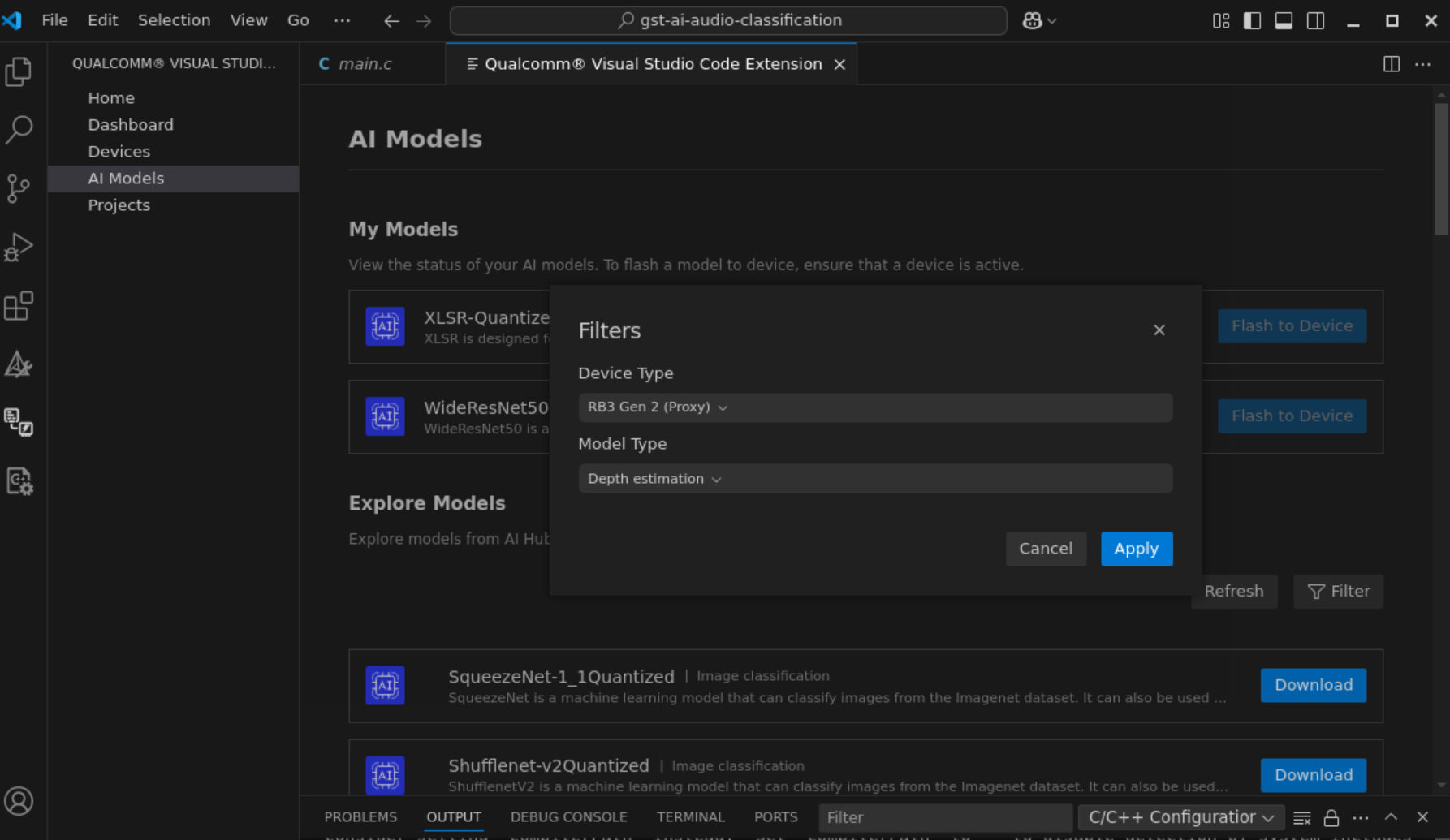Open the View menu
Viewport: 1450px width, 840px height.
[x=248, y=20]
